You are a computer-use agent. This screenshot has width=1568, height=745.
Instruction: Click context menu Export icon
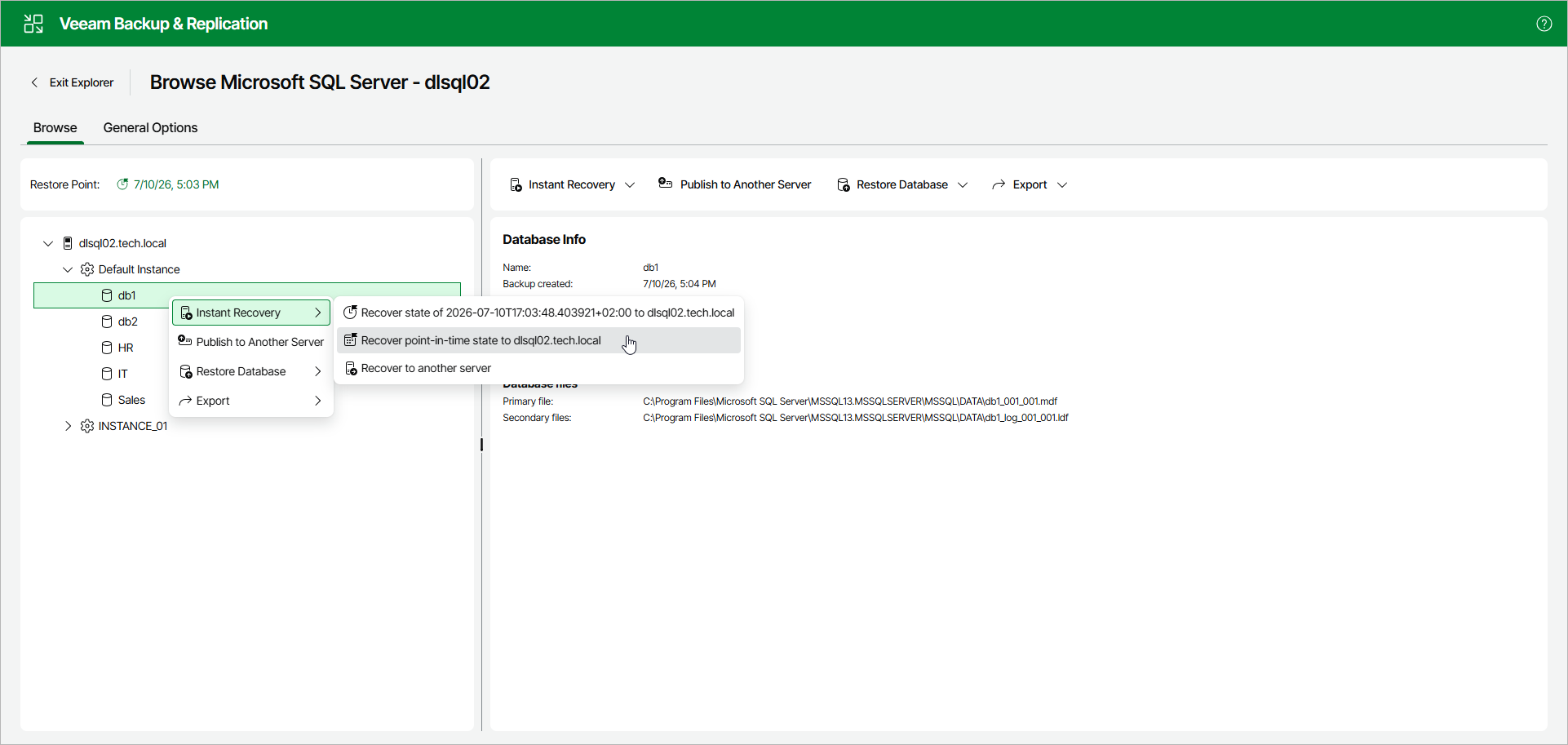pyautogui.click(x=185, y=401)
